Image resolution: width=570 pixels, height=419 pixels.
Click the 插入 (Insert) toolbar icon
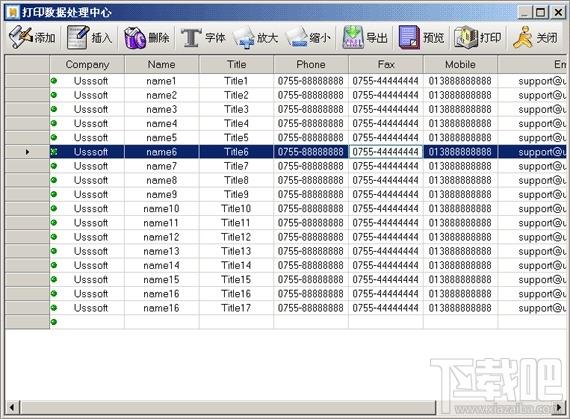[78, 37]
